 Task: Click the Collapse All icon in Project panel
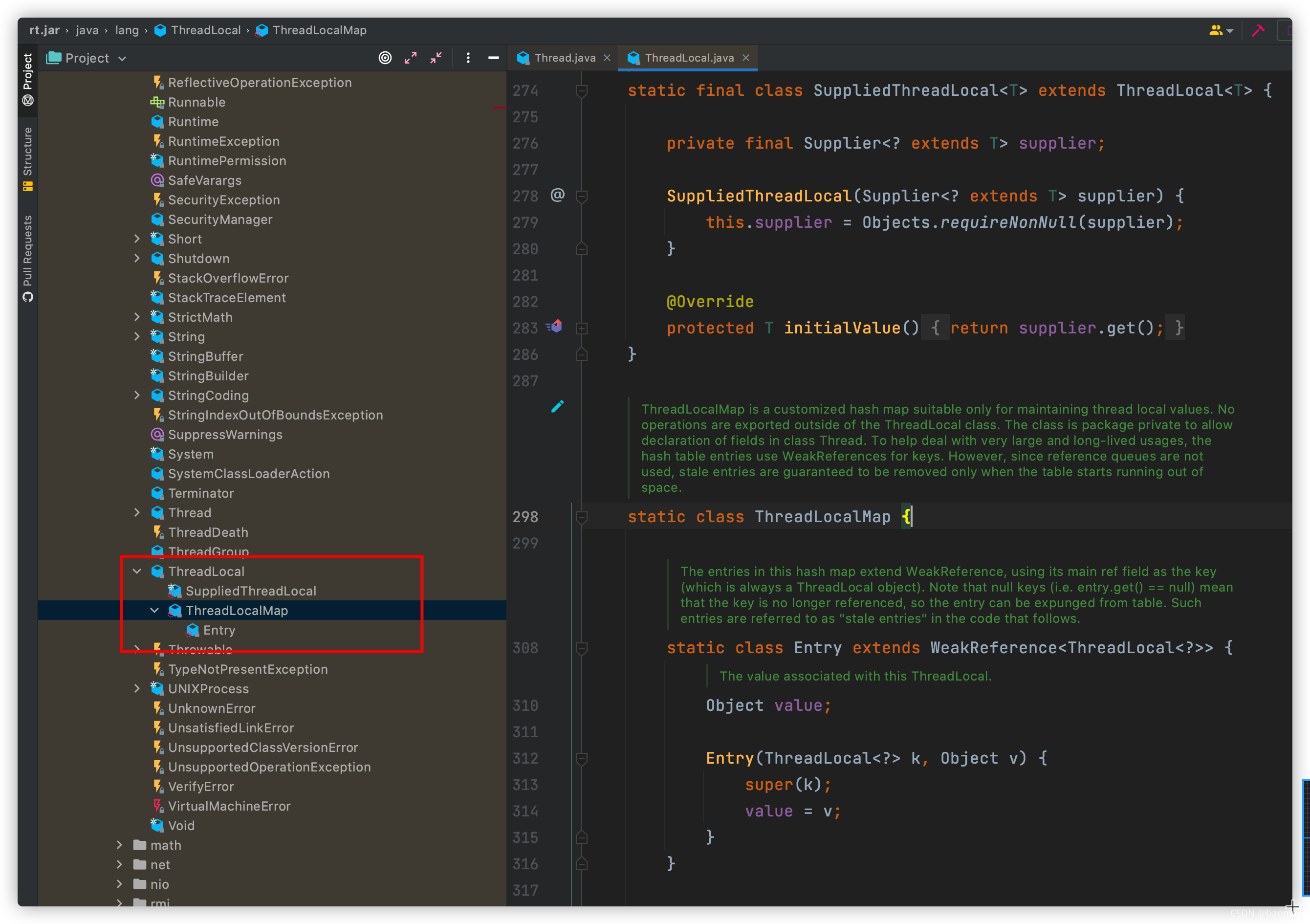[436, 58]
